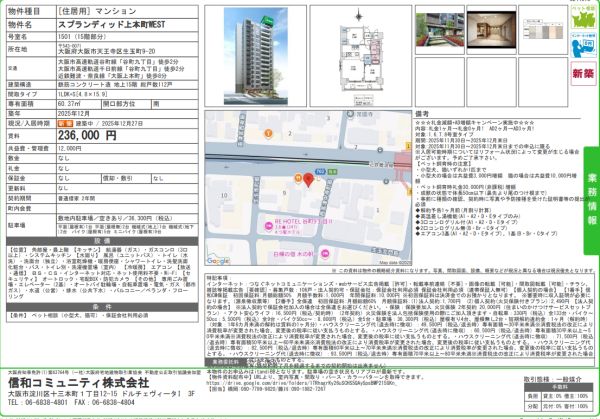Click the 条件 section header
The image size is (600, 419).
coord(102,307)
